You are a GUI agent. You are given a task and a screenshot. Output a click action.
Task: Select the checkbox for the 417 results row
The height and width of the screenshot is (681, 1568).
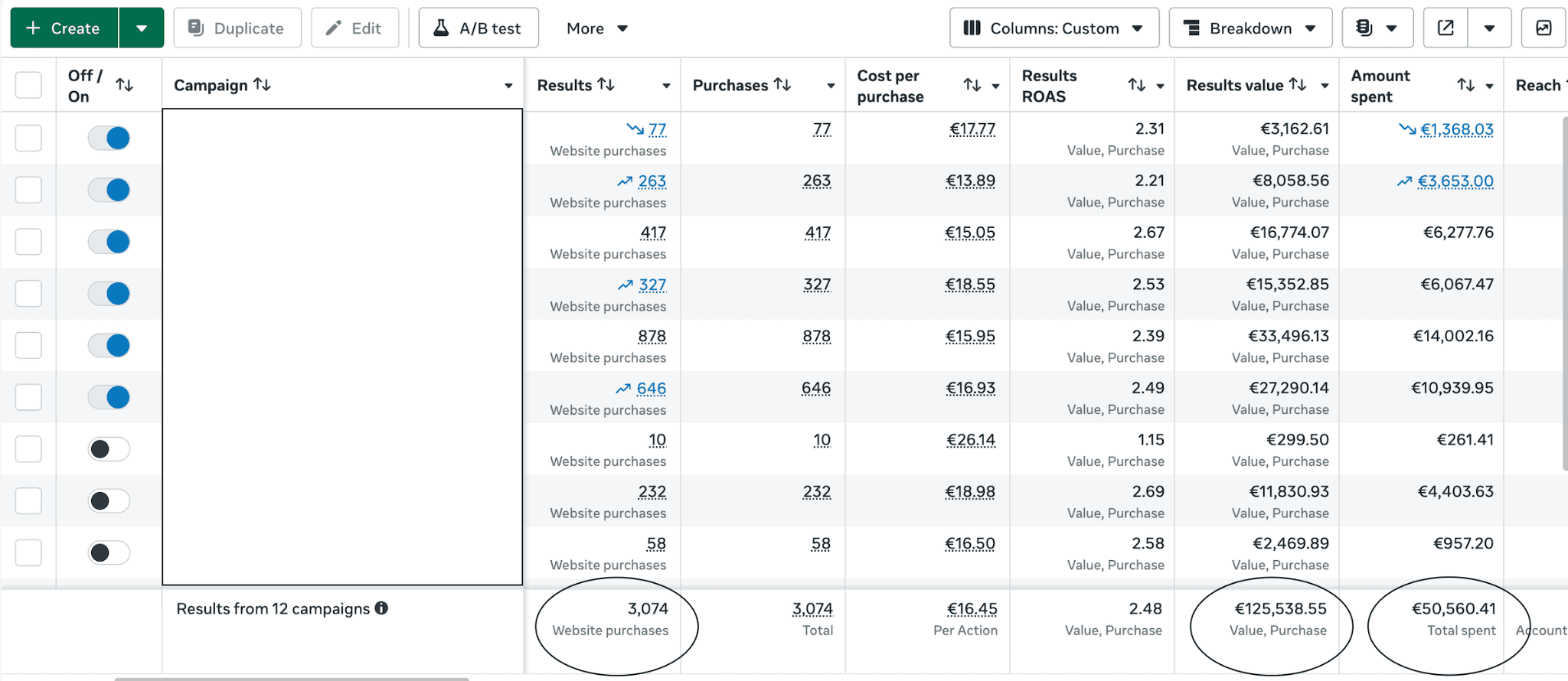click(28, 242)
